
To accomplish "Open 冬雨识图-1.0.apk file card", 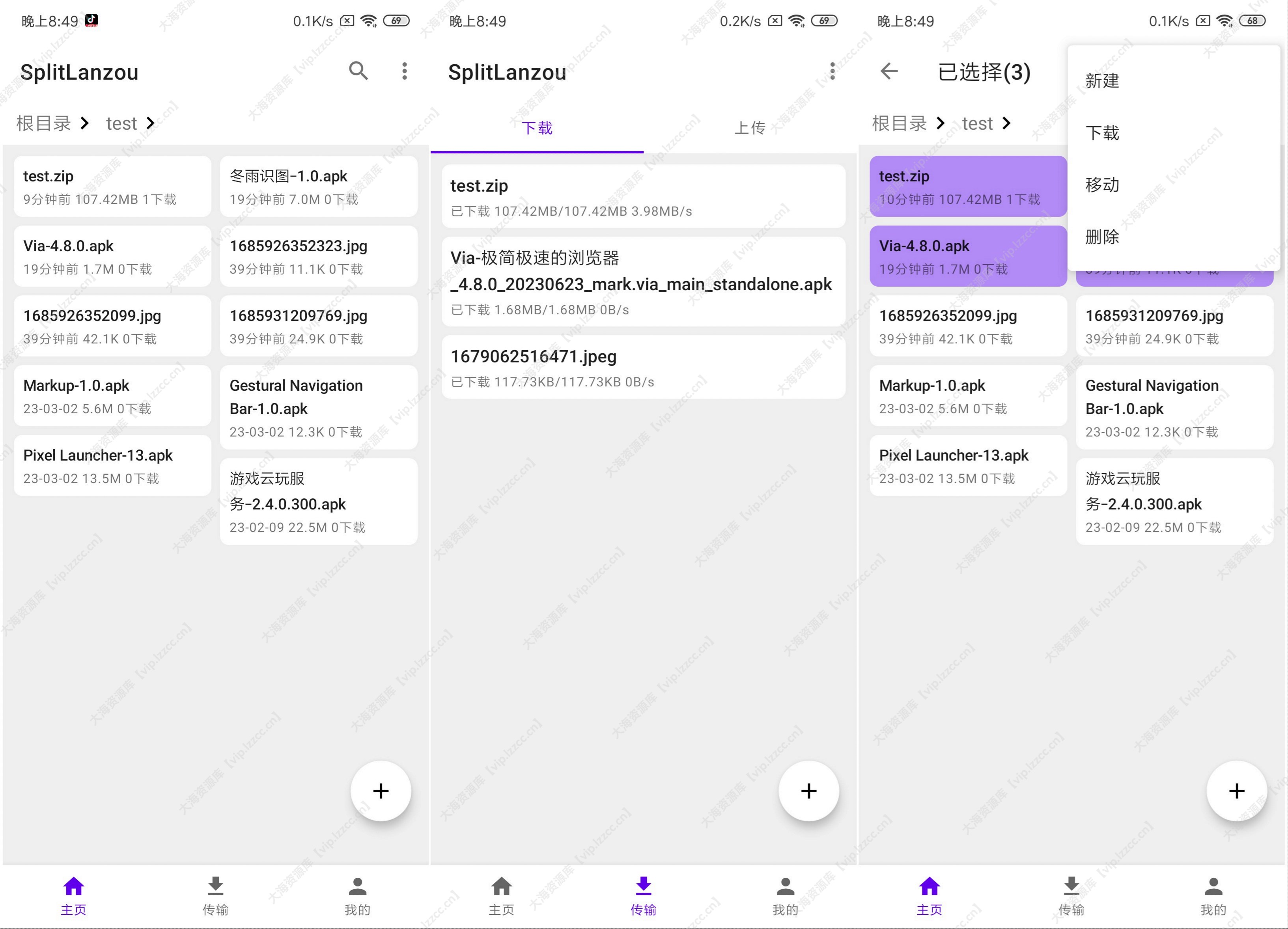I will (319, 186).
